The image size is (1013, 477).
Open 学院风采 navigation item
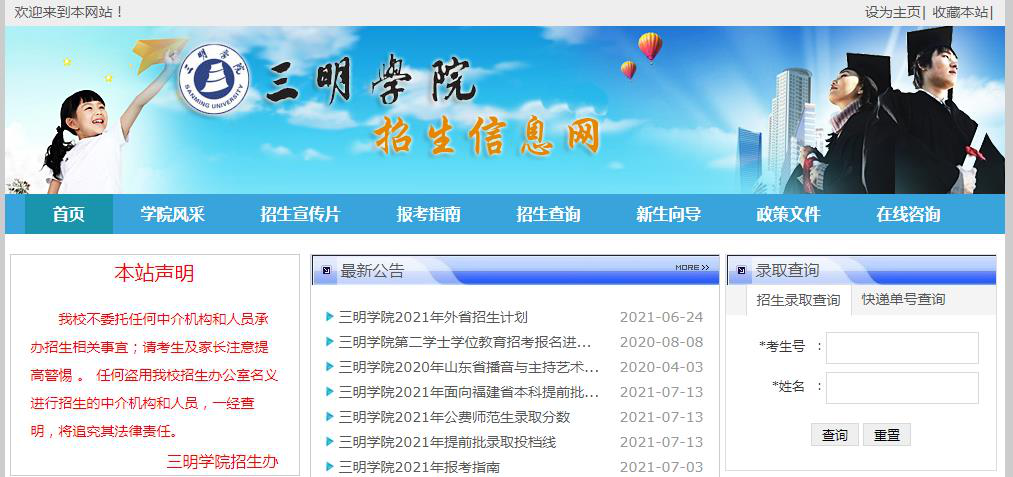(x=172, y=214)
